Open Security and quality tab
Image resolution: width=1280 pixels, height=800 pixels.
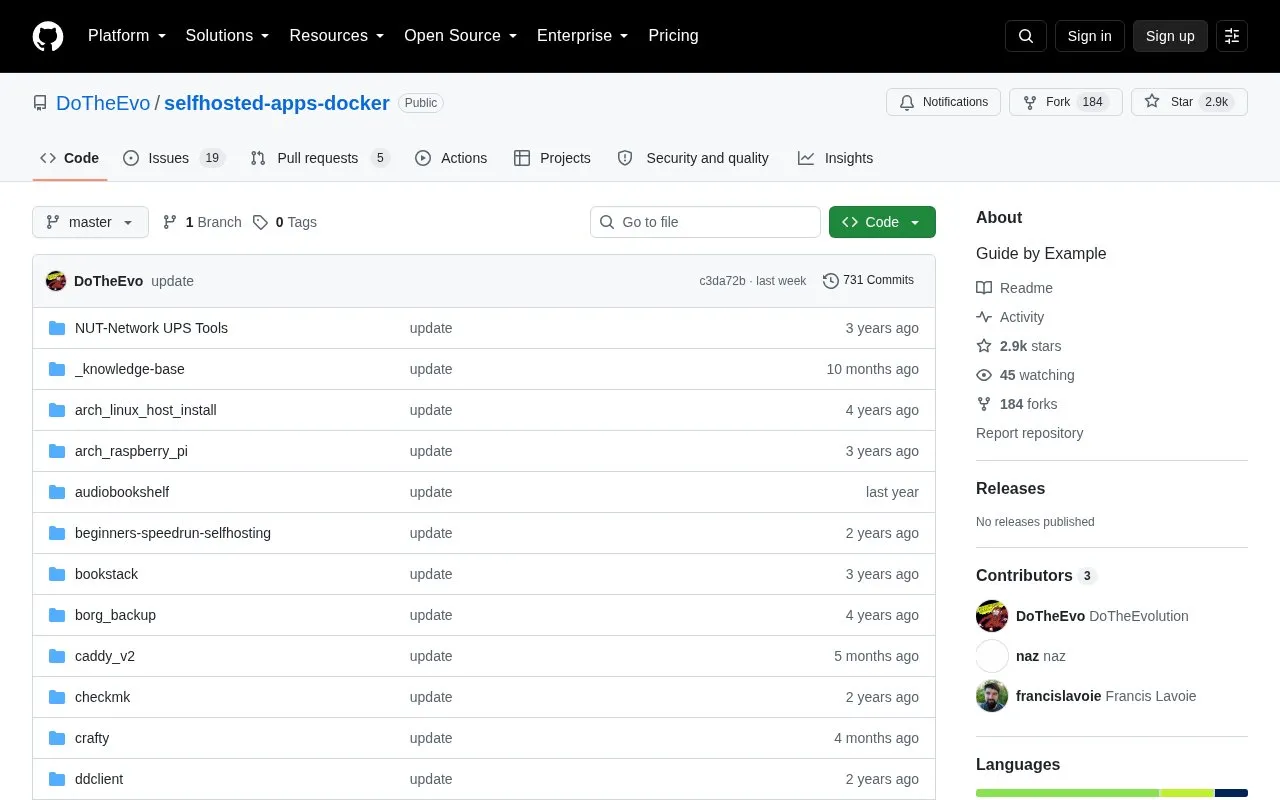[x=693, y=158]
